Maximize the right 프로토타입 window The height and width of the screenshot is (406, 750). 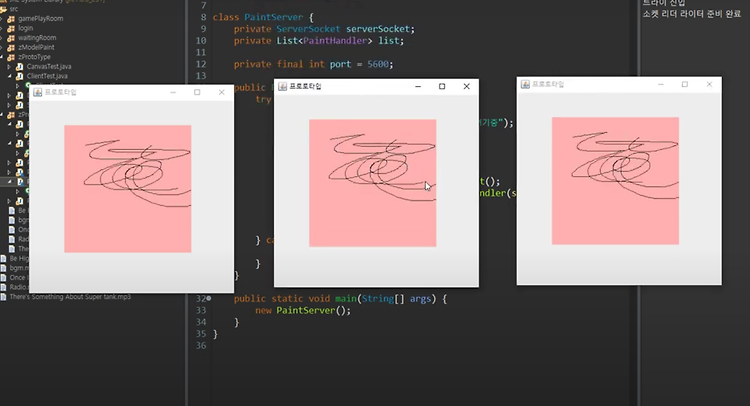tap(685, 84)
